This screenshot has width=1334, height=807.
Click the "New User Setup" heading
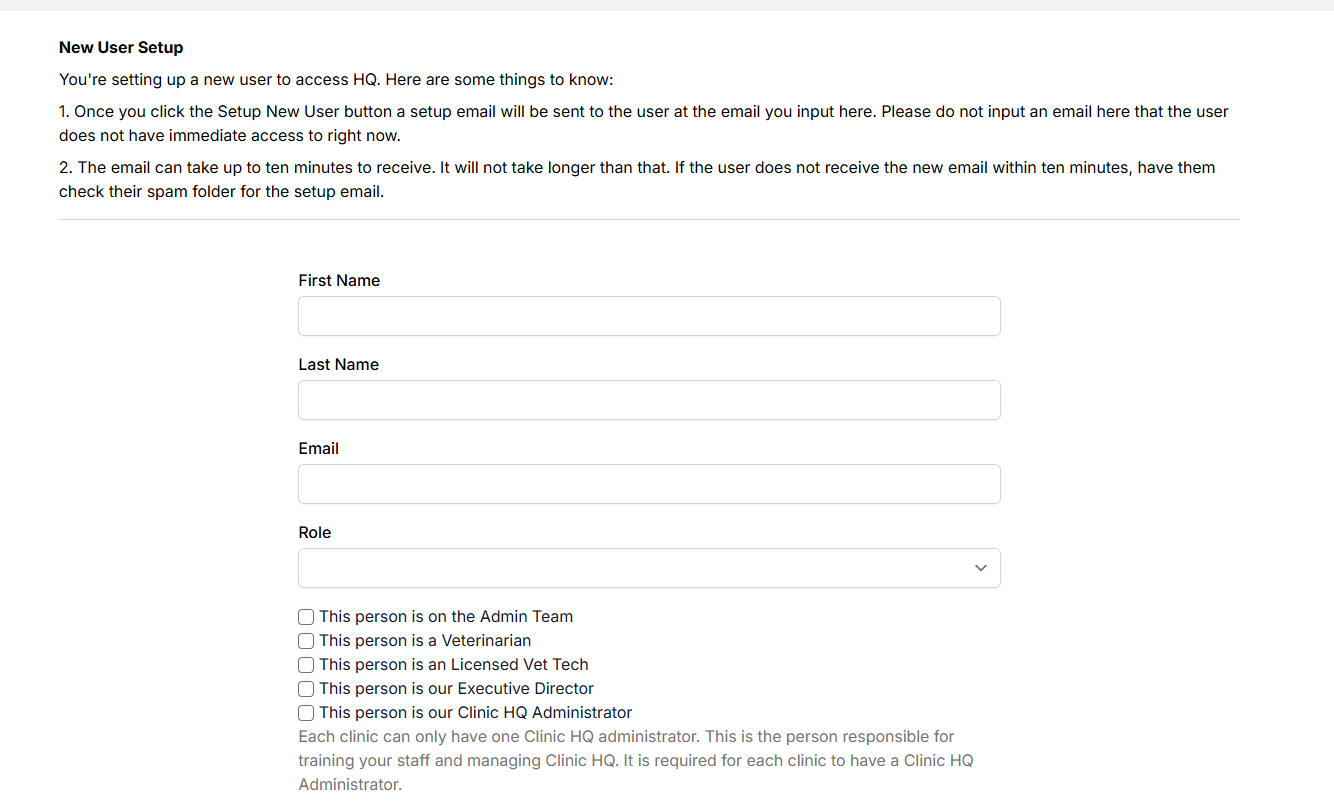pos(121,48)
